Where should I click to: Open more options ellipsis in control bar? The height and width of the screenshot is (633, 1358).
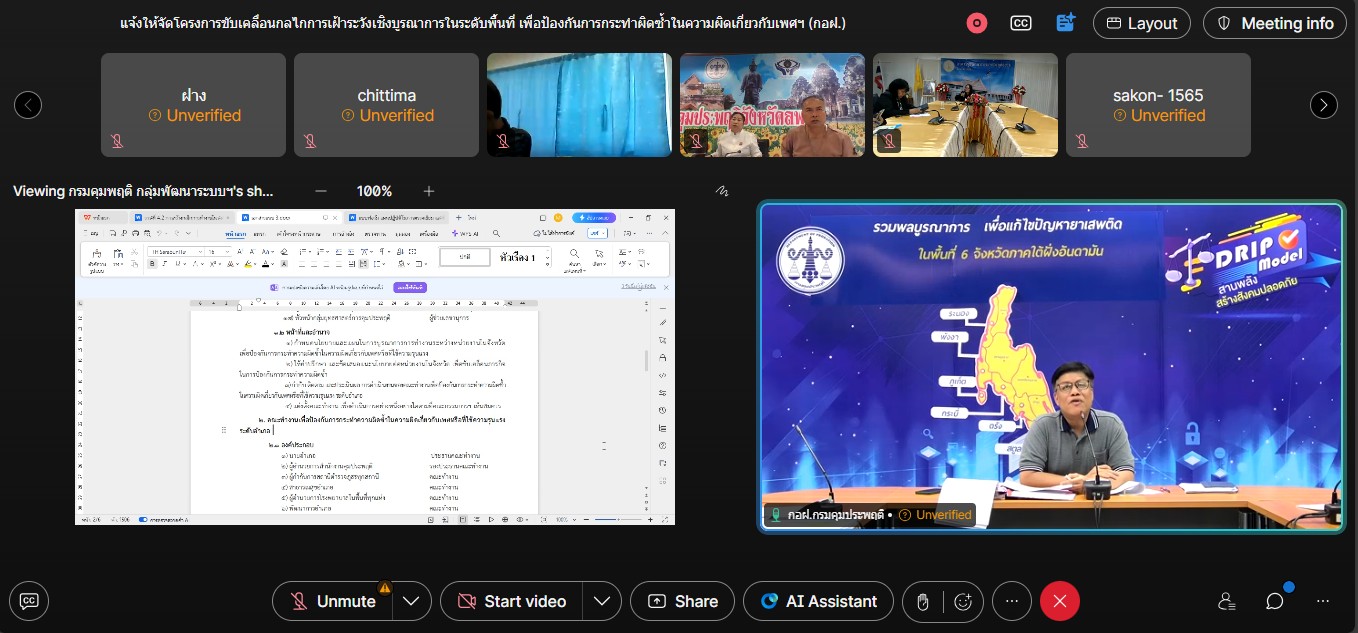(x=1011, y=601)
